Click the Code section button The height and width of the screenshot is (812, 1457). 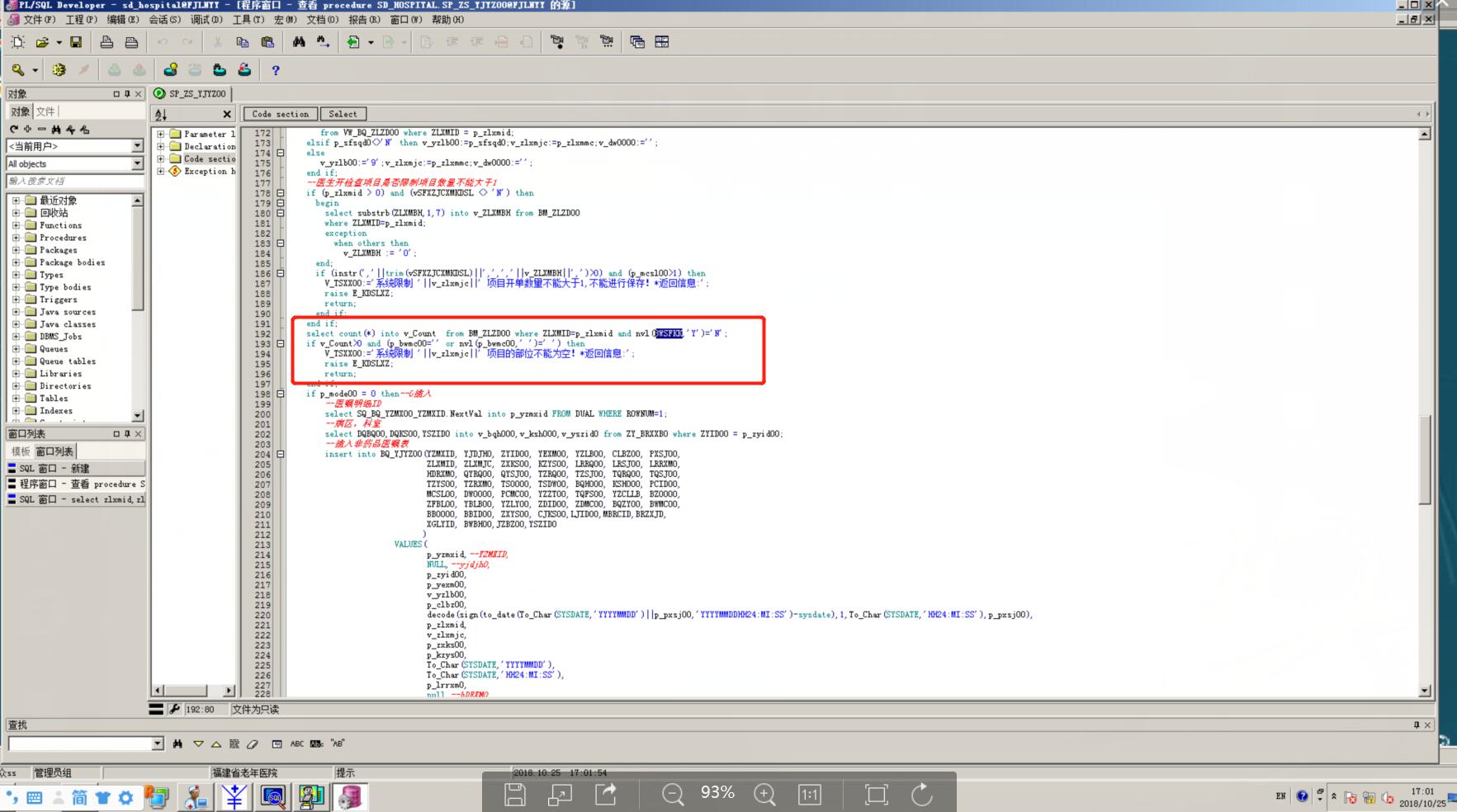[280, 114]
